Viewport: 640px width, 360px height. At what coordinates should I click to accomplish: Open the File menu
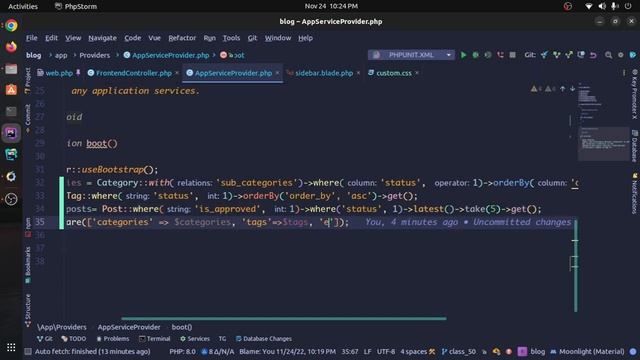coord(31,38)
